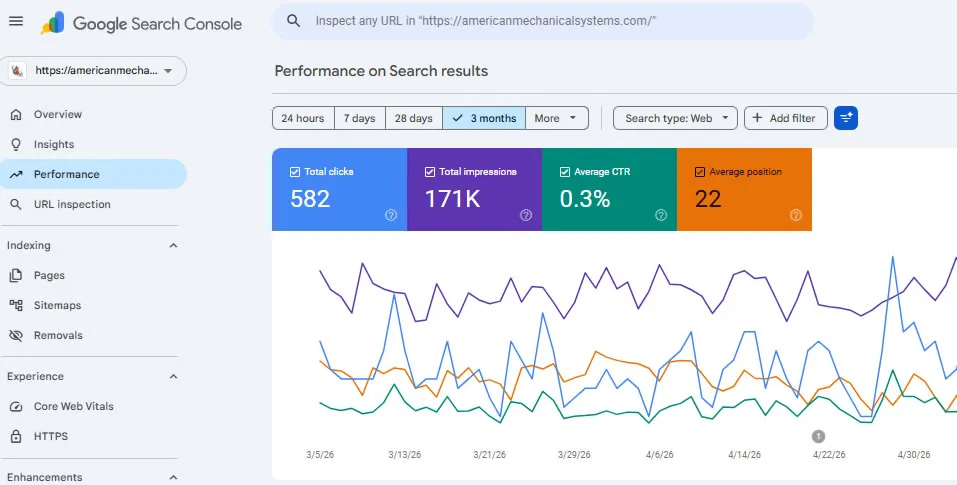Open the HTTPS report
The image size is (957, 485).
pyautogui.click(x=93, y=436)
